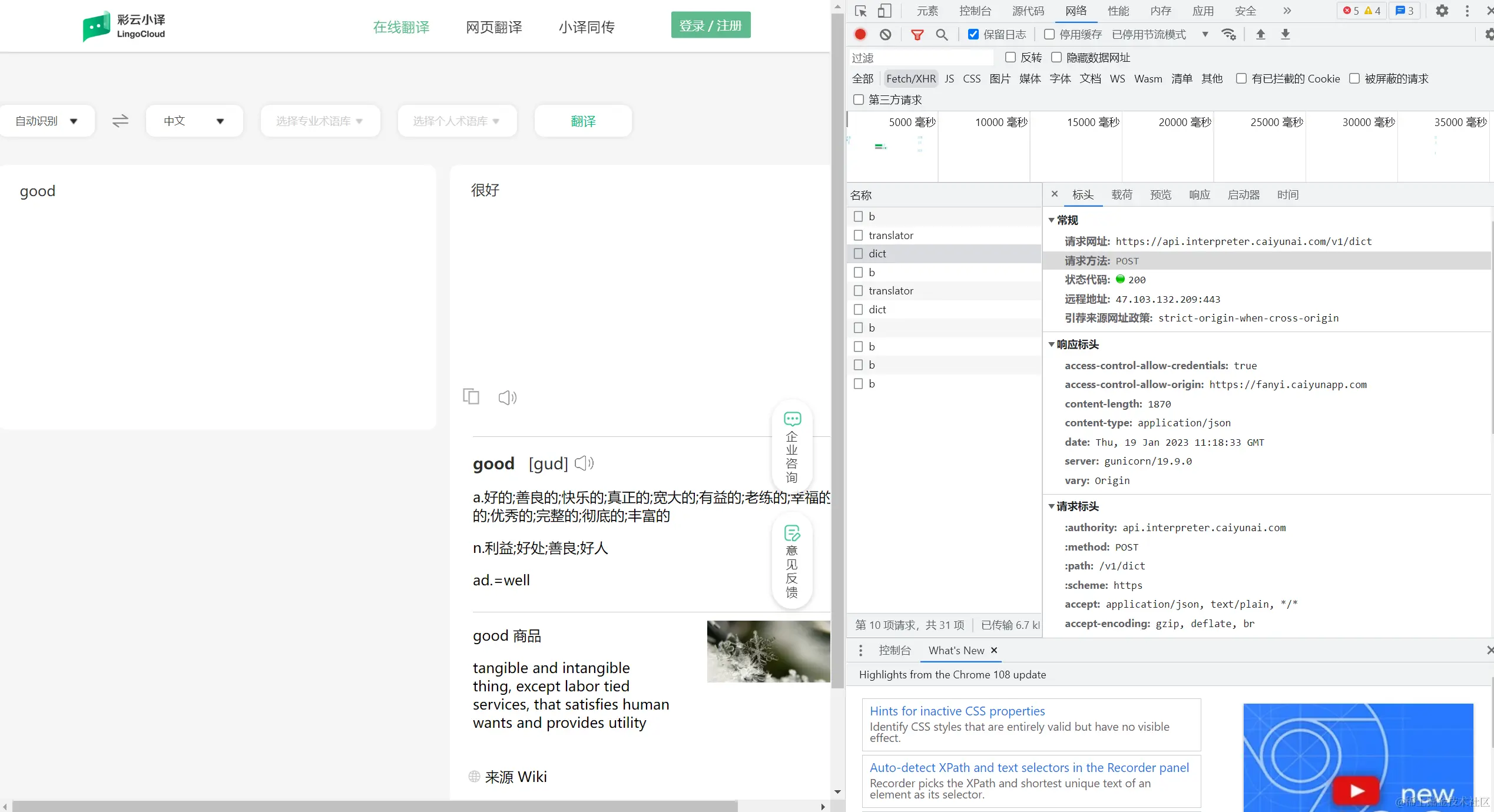
Task: Expand the 选择专业术语库 selector
Action: 320,121
